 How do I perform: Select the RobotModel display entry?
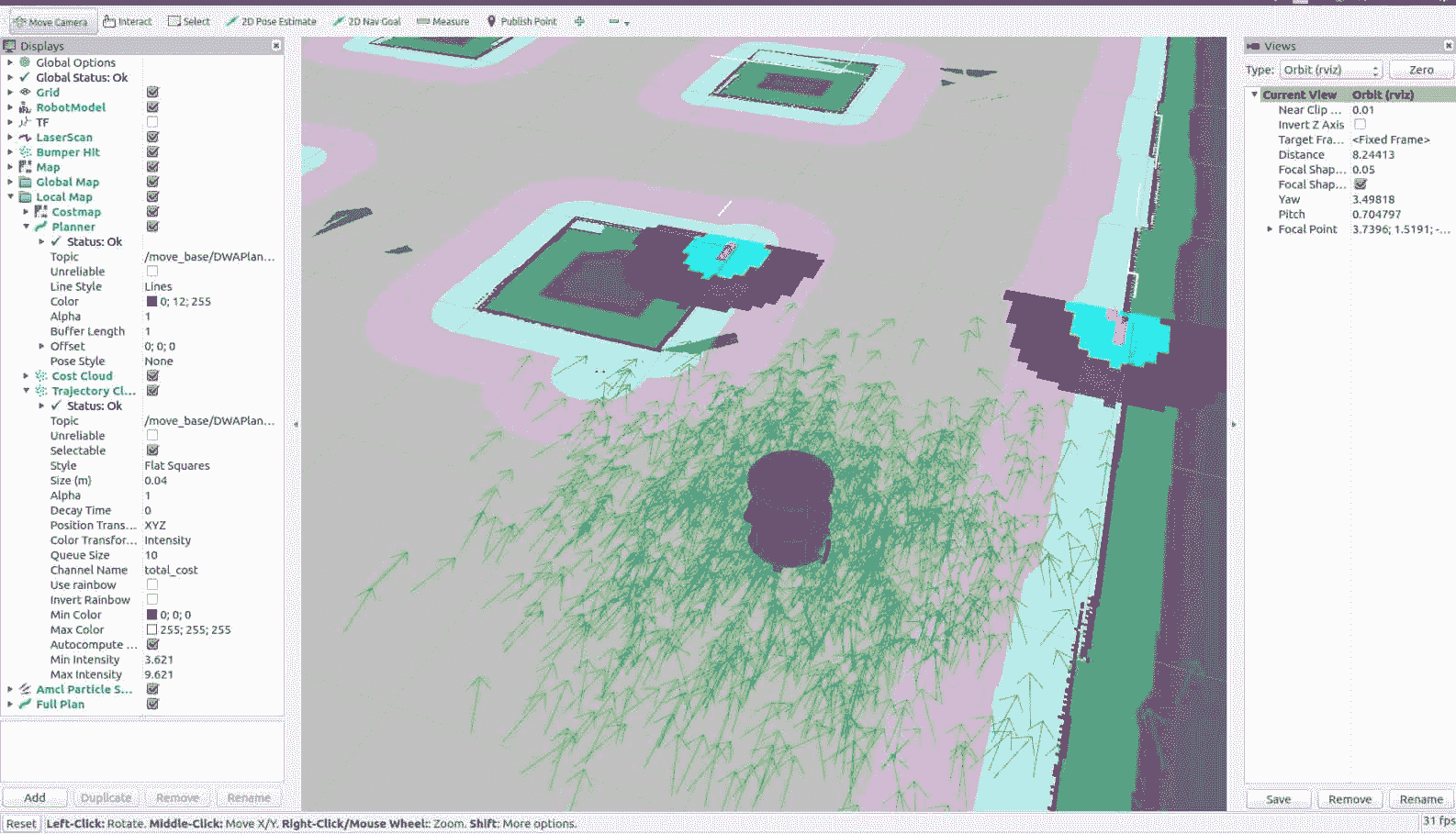[x=71, y=107]
